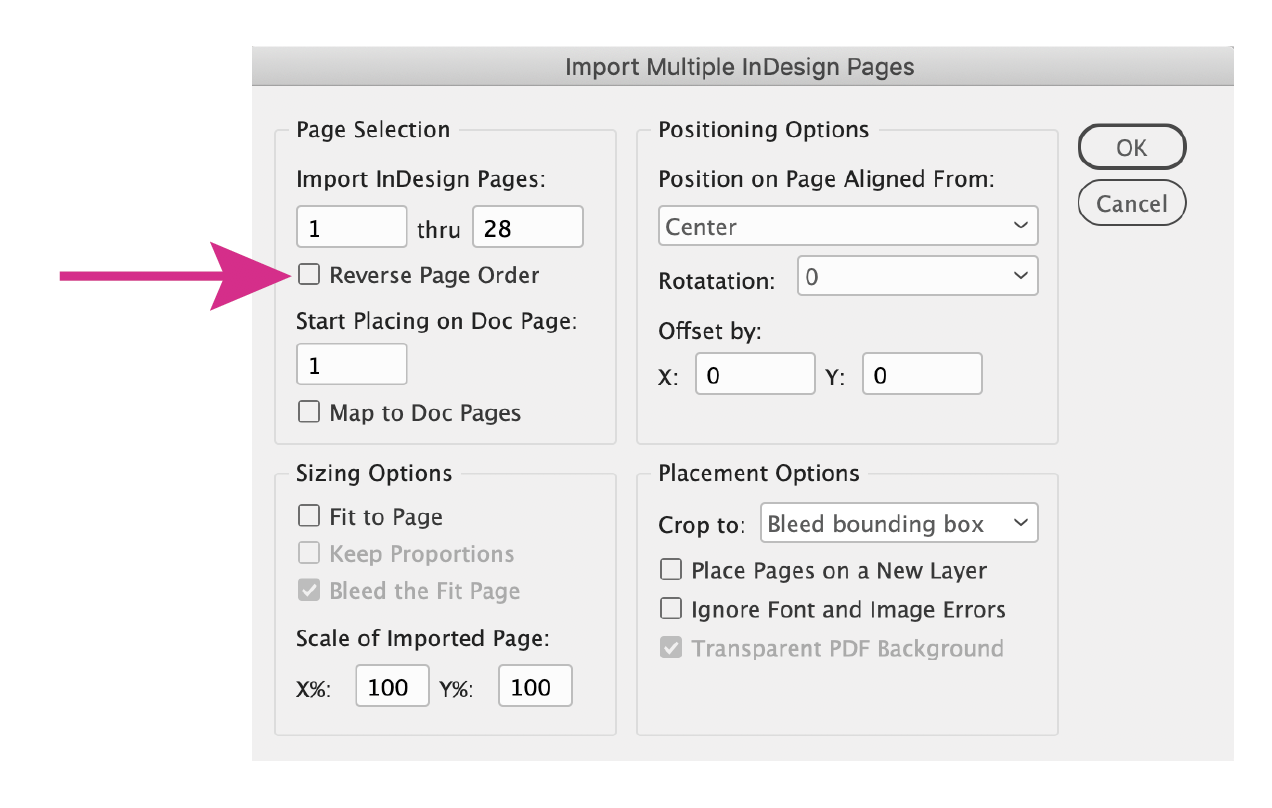
Task: Check Place Pages on a New Layer
Action: click(x=672, y=570)
